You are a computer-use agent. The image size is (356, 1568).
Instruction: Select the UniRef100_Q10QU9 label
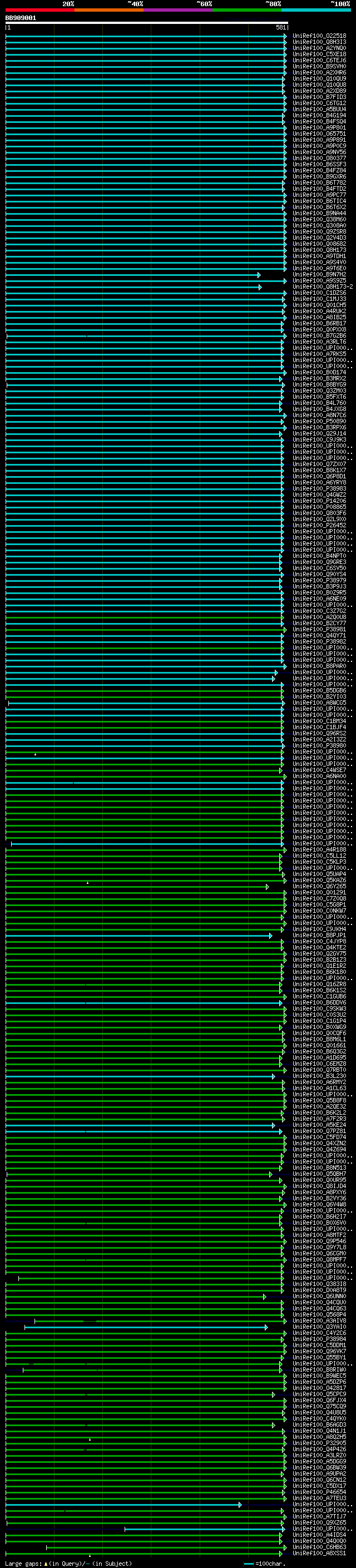click(x=319, y=78)
